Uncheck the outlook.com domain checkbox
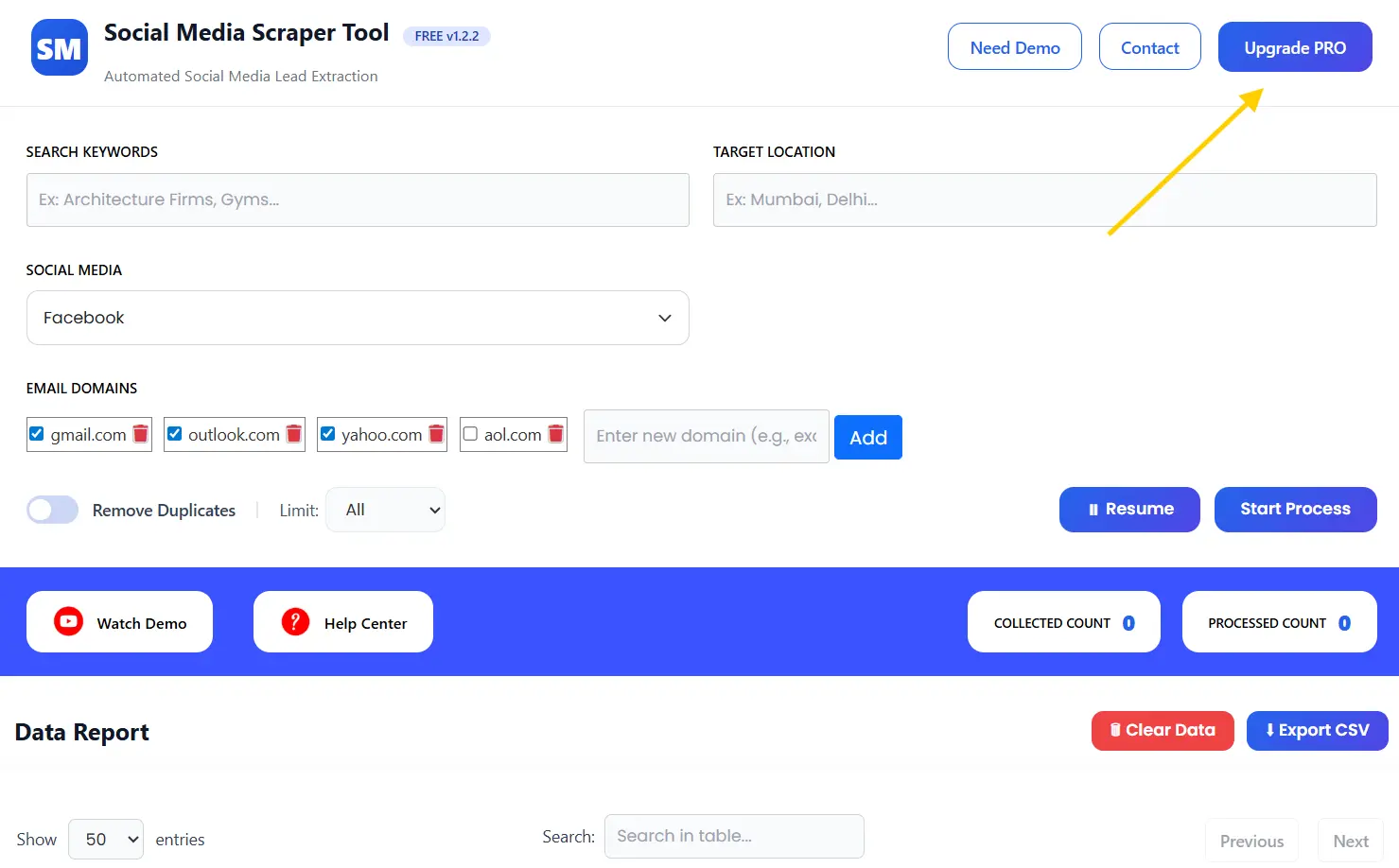 pos(175,434)
